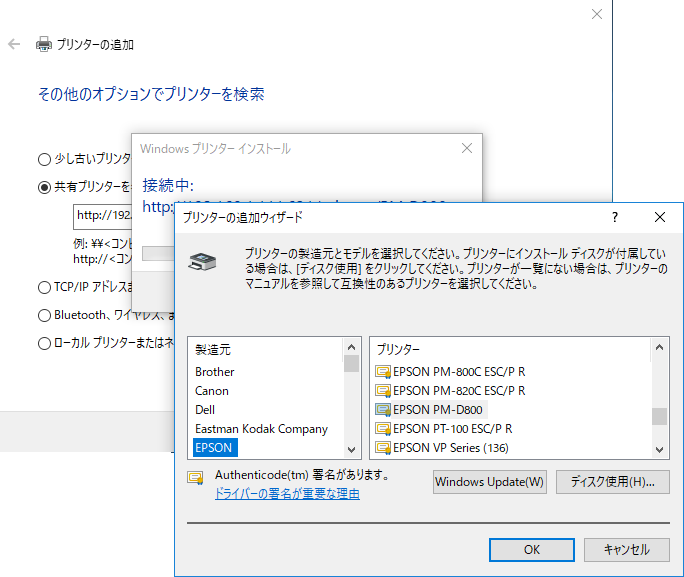
Task: Confirm the wizard with OK button
Action: click(x=532, y=550)
